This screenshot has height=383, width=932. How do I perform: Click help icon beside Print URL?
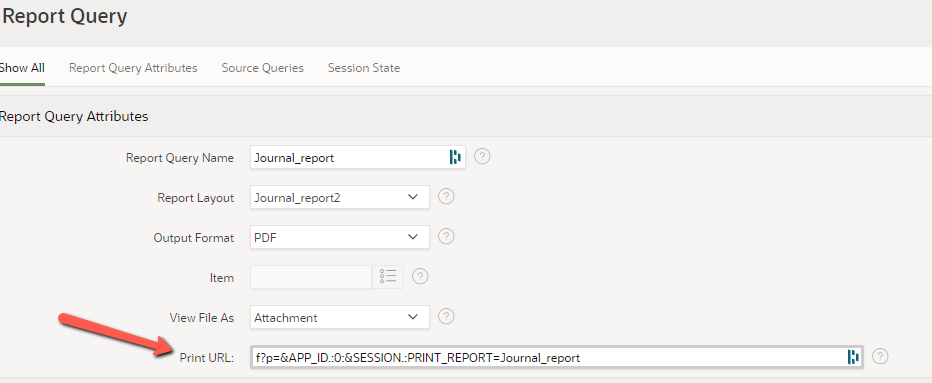[x=880, y=356]
